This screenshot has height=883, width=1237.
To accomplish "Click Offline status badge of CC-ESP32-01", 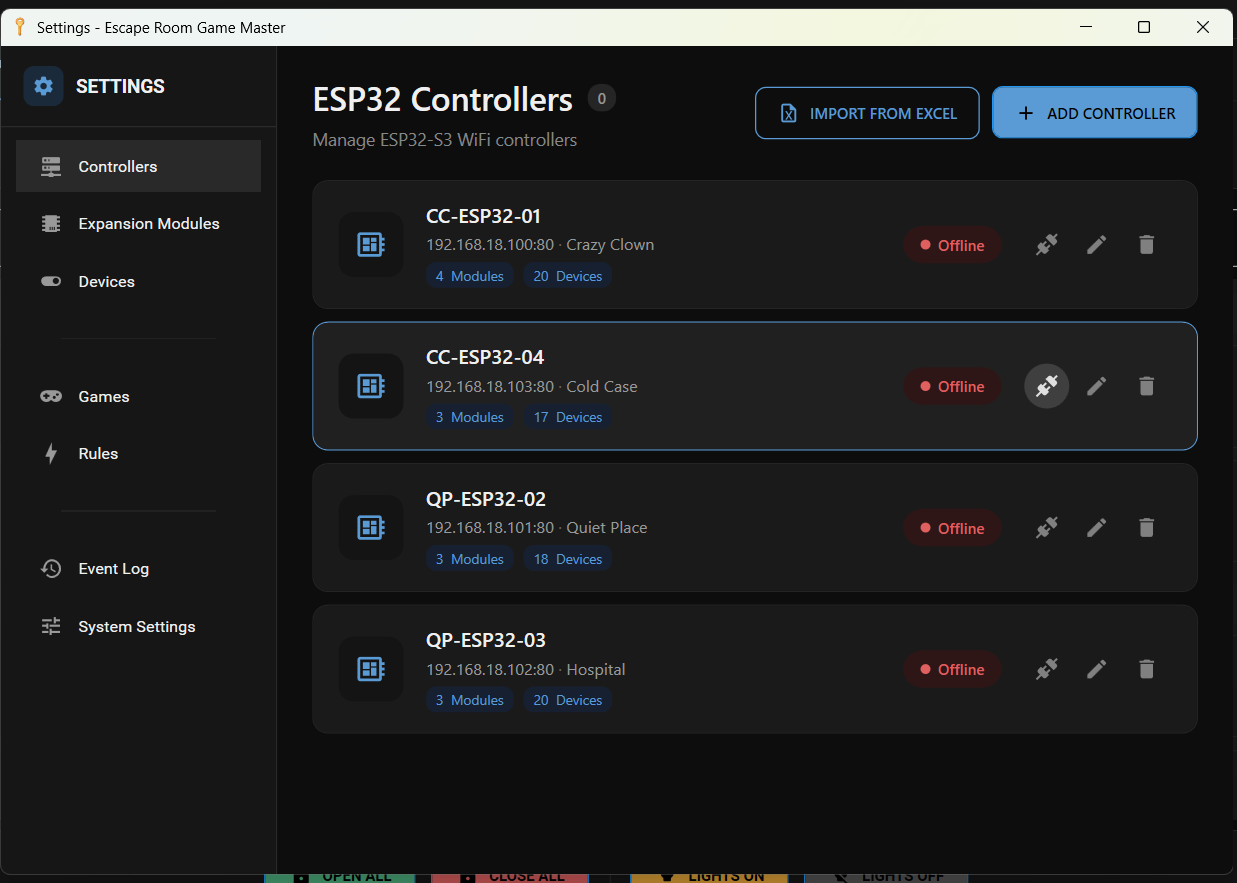I will [952, 245].
